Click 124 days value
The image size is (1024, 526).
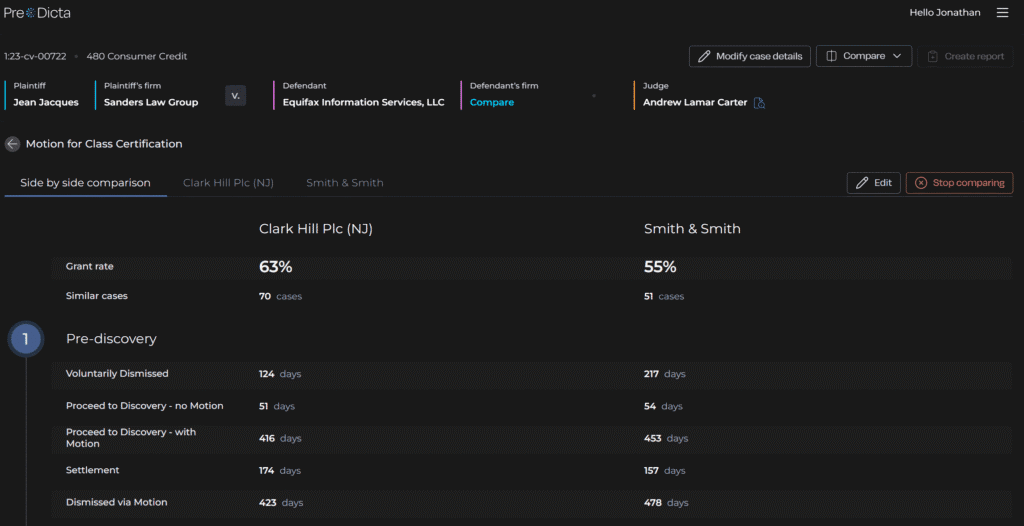[x=280, y=374]
